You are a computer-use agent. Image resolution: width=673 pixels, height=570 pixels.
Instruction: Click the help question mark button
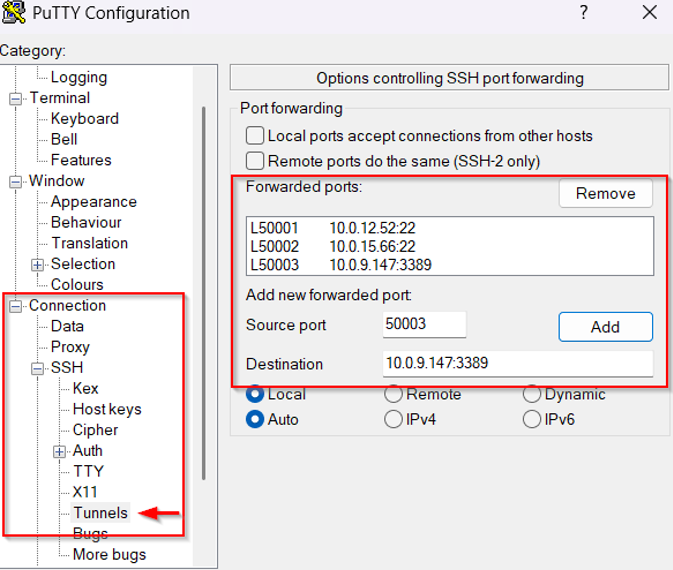584,13
